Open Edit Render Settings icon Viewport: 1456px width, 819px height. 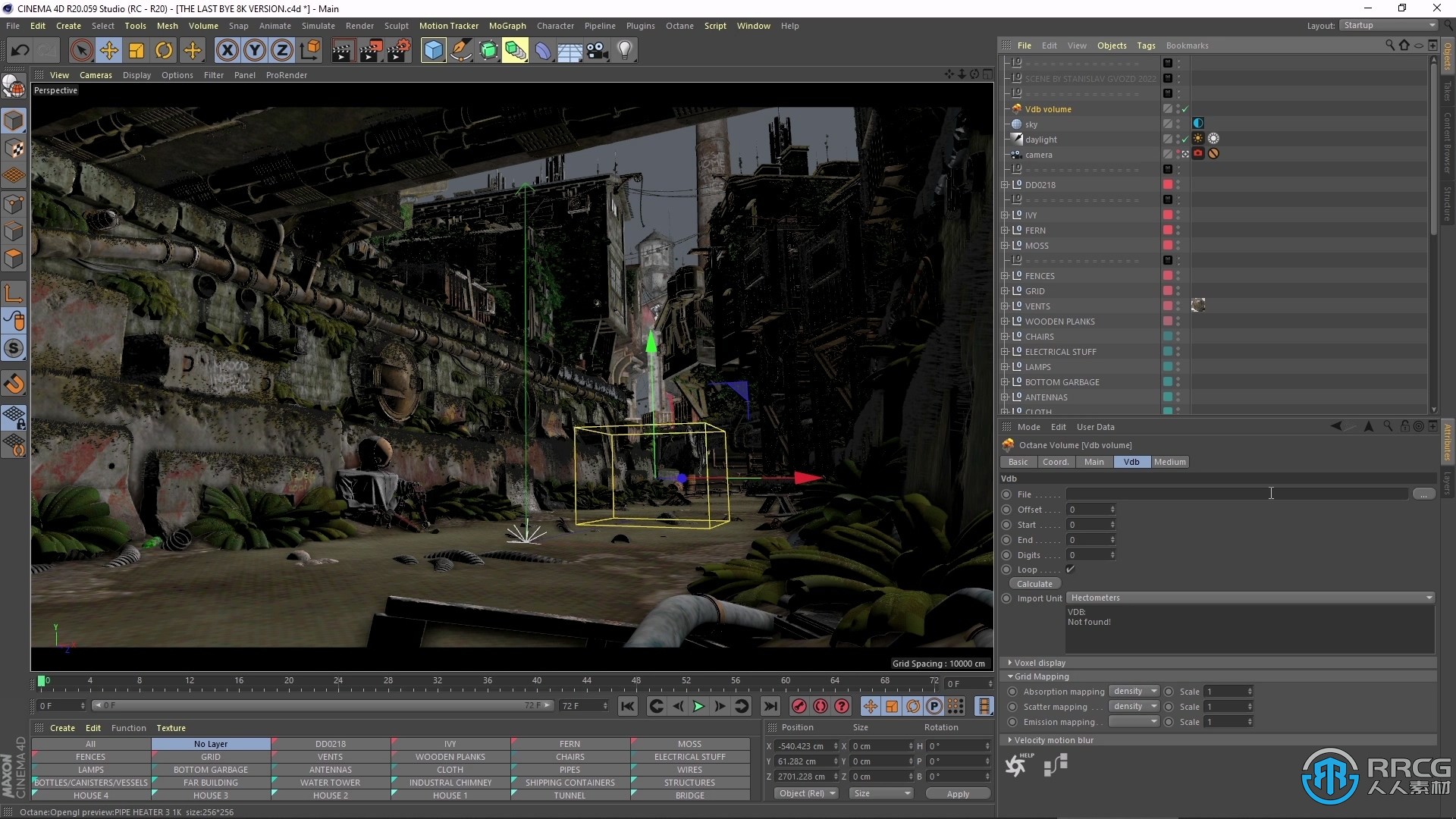(399, 51)
